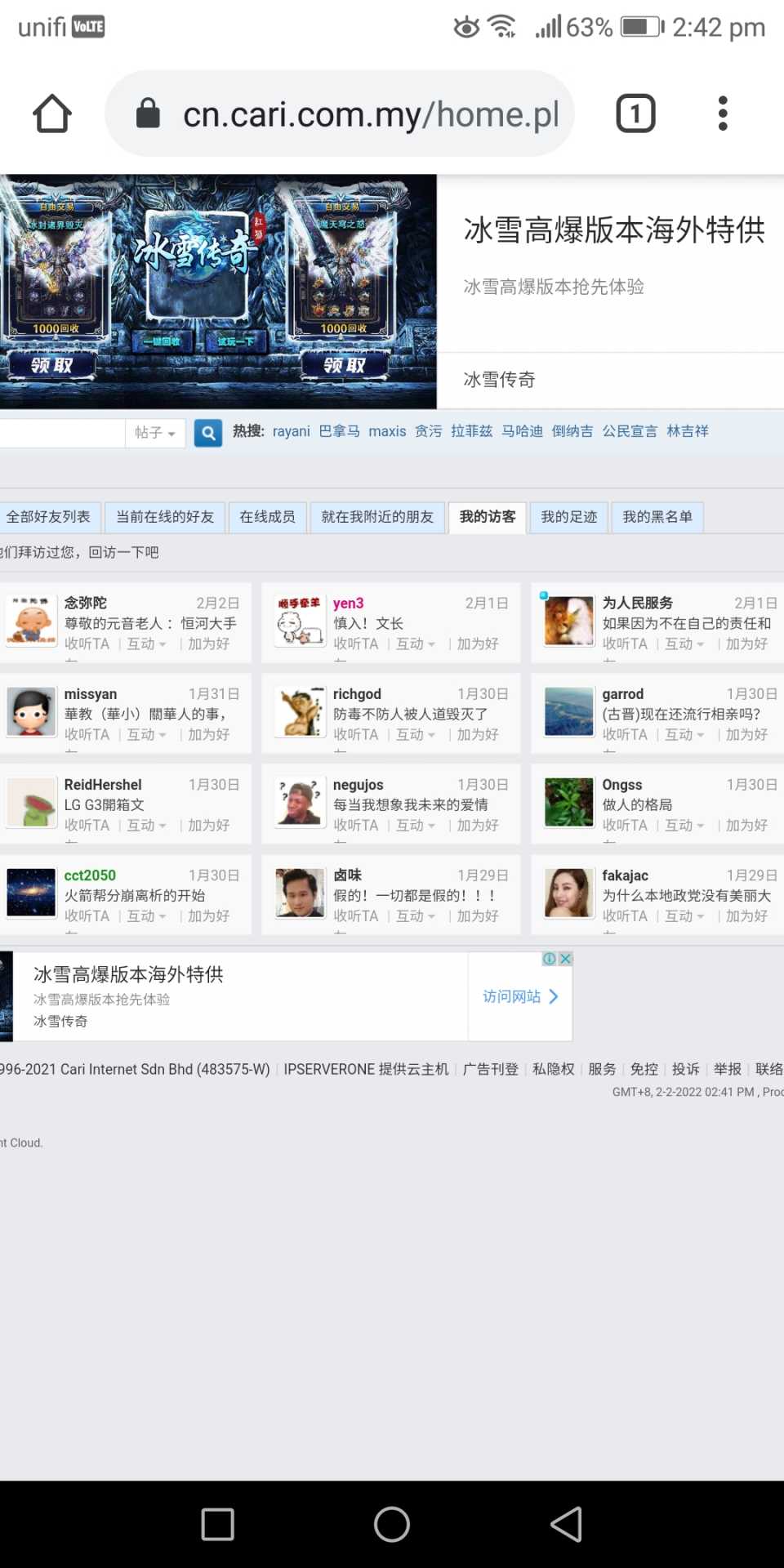The width and height of the screenshot is (784, 1568).
Task: Close the bottom banner ad
Action: [565, 959]
